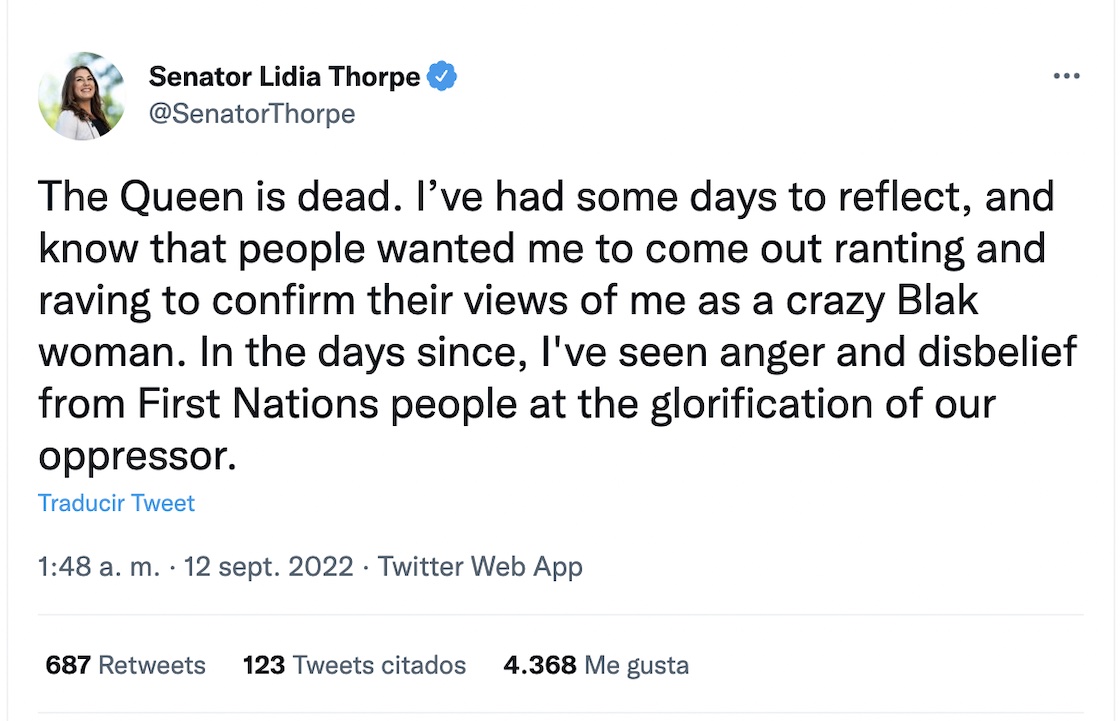View the Retweets list label
The height and width of the screenshot is (721, 1120).
pyautogui.click(x=152, y=665)
